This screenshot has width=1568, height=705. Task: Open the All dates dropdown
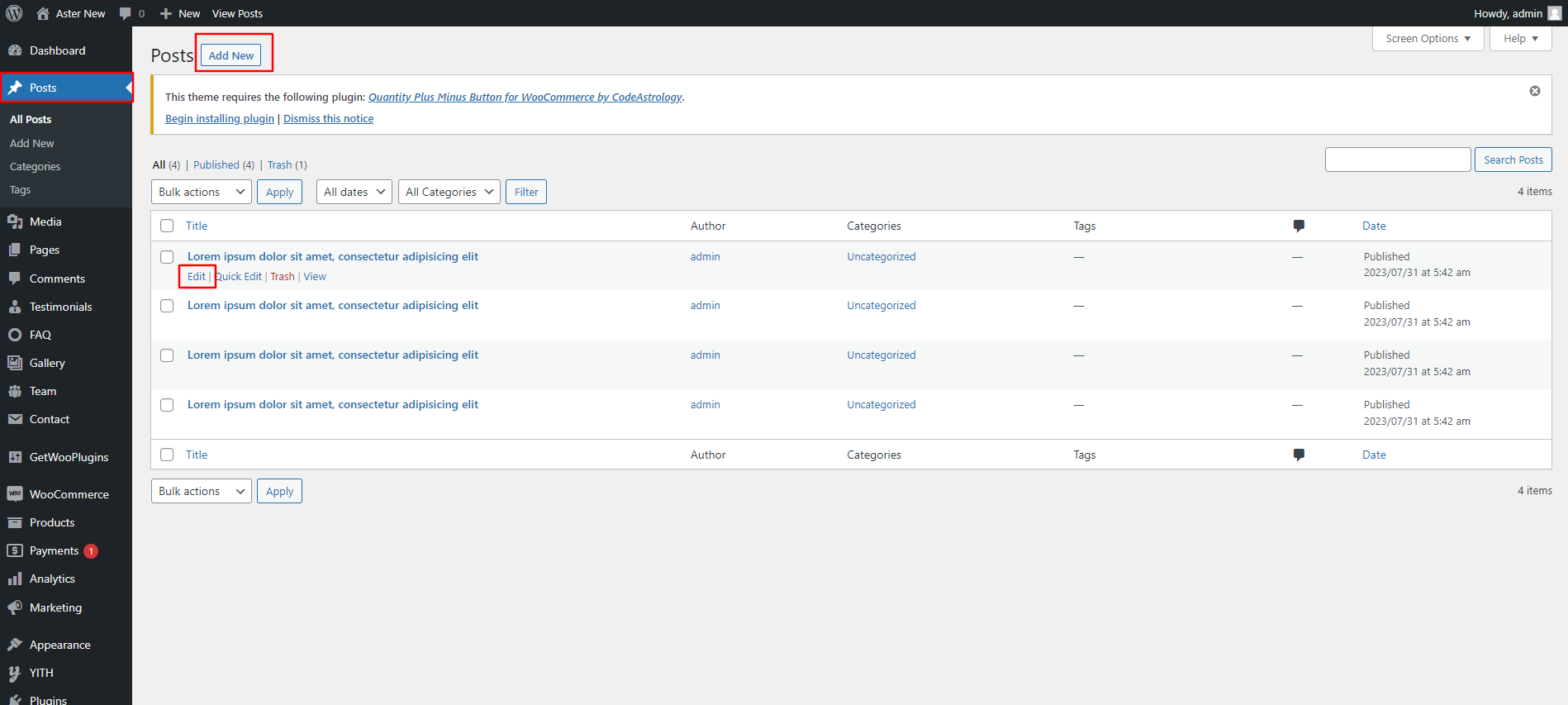[x=354, y=192]
